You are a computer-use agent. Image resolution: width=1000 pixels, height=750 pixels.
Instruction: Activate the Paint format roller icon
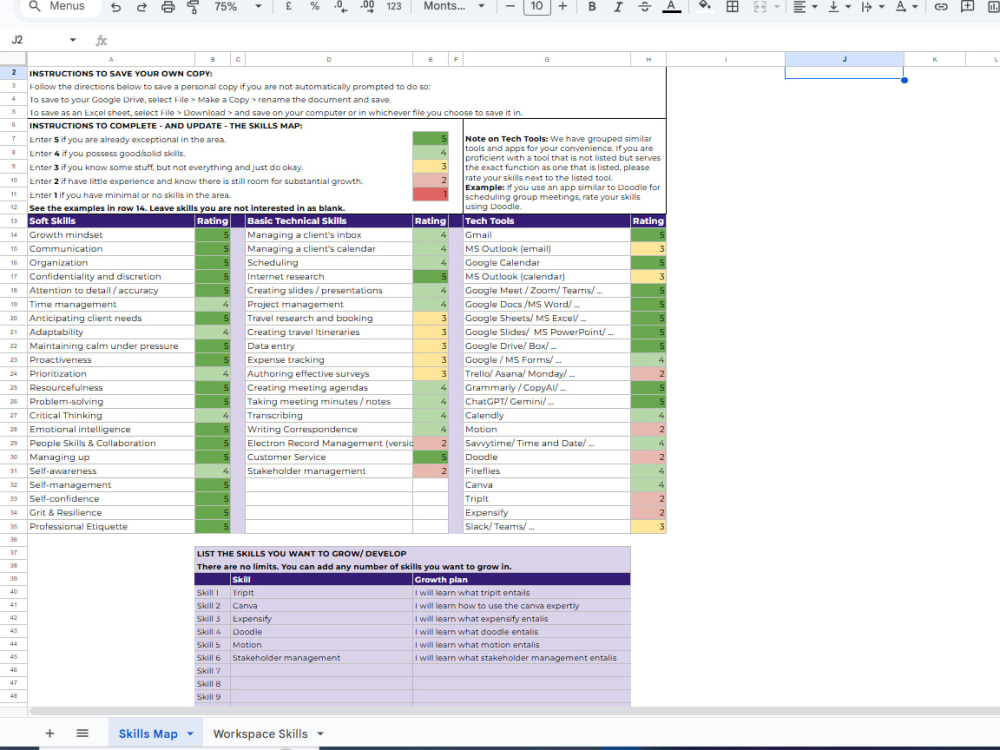[193, 6]
